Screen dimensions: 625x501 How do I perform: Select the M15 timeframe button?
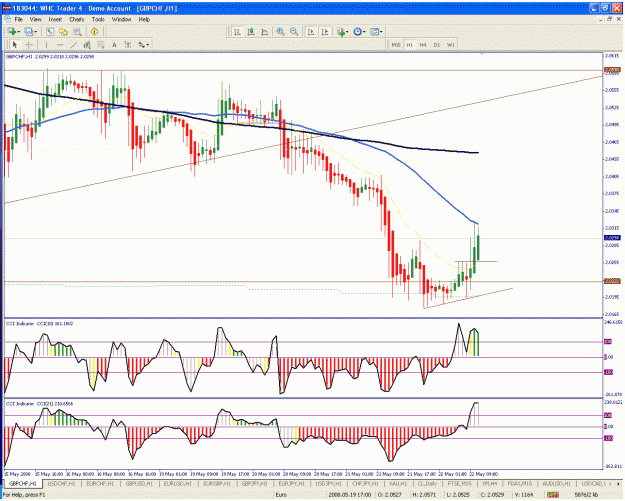pos(396,45)
